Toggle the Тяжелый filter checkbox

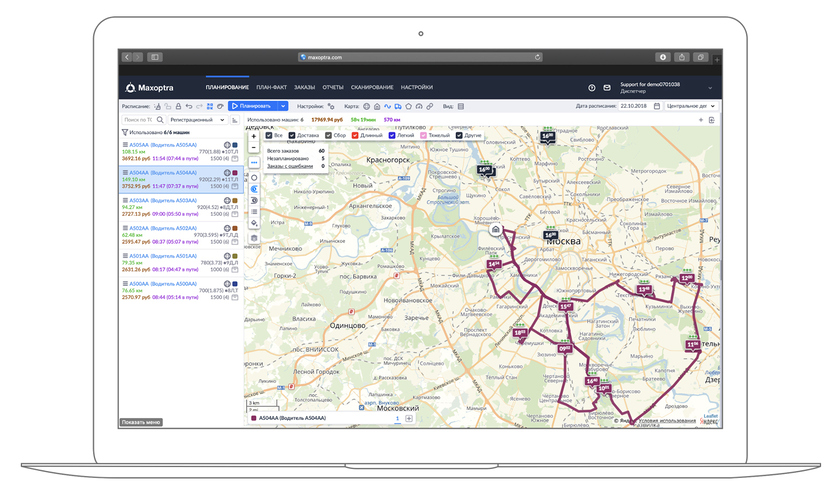coord(424,135)
